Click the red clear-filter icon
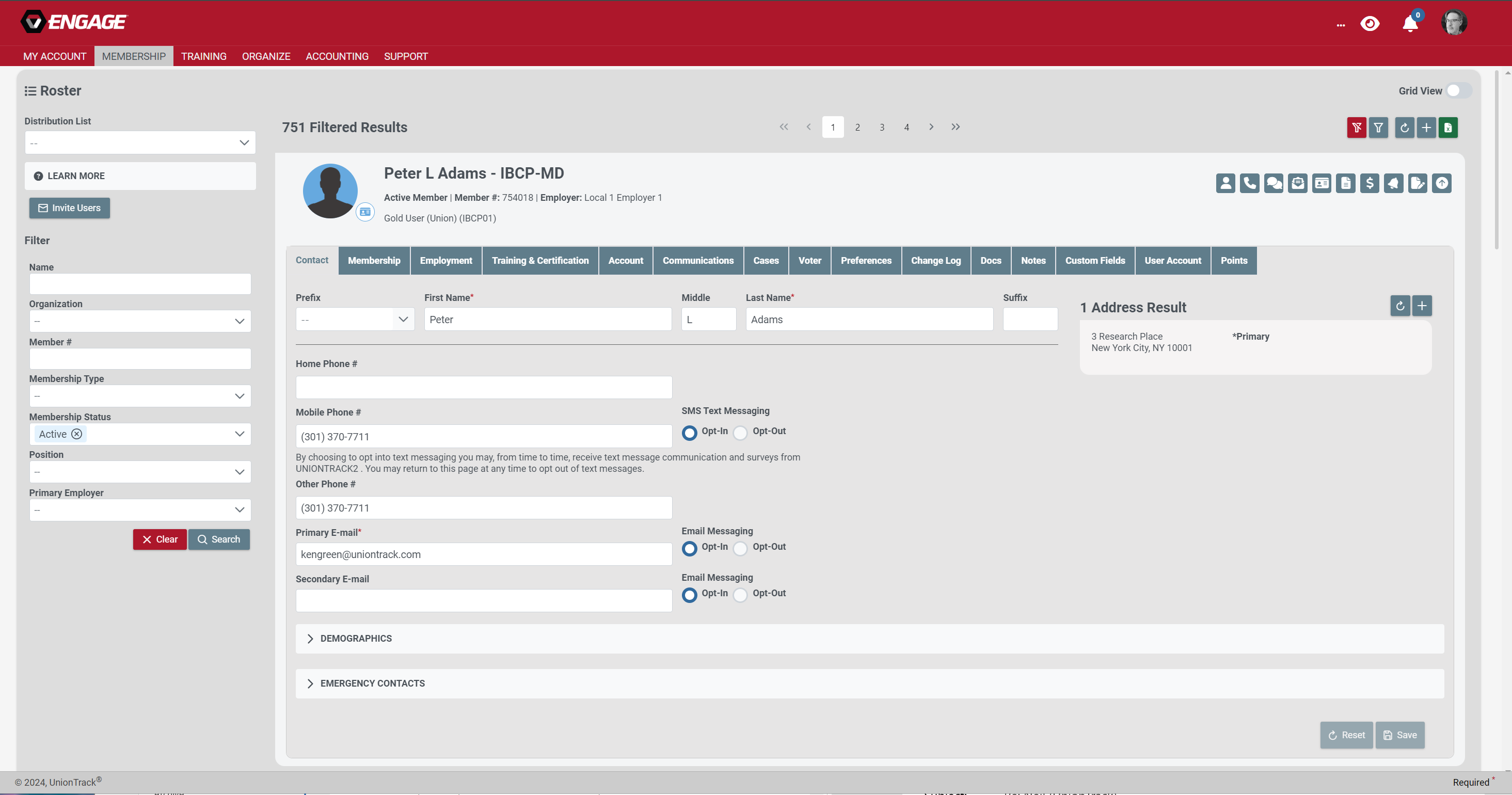1512x795 pixels. tap(1356, 128)
